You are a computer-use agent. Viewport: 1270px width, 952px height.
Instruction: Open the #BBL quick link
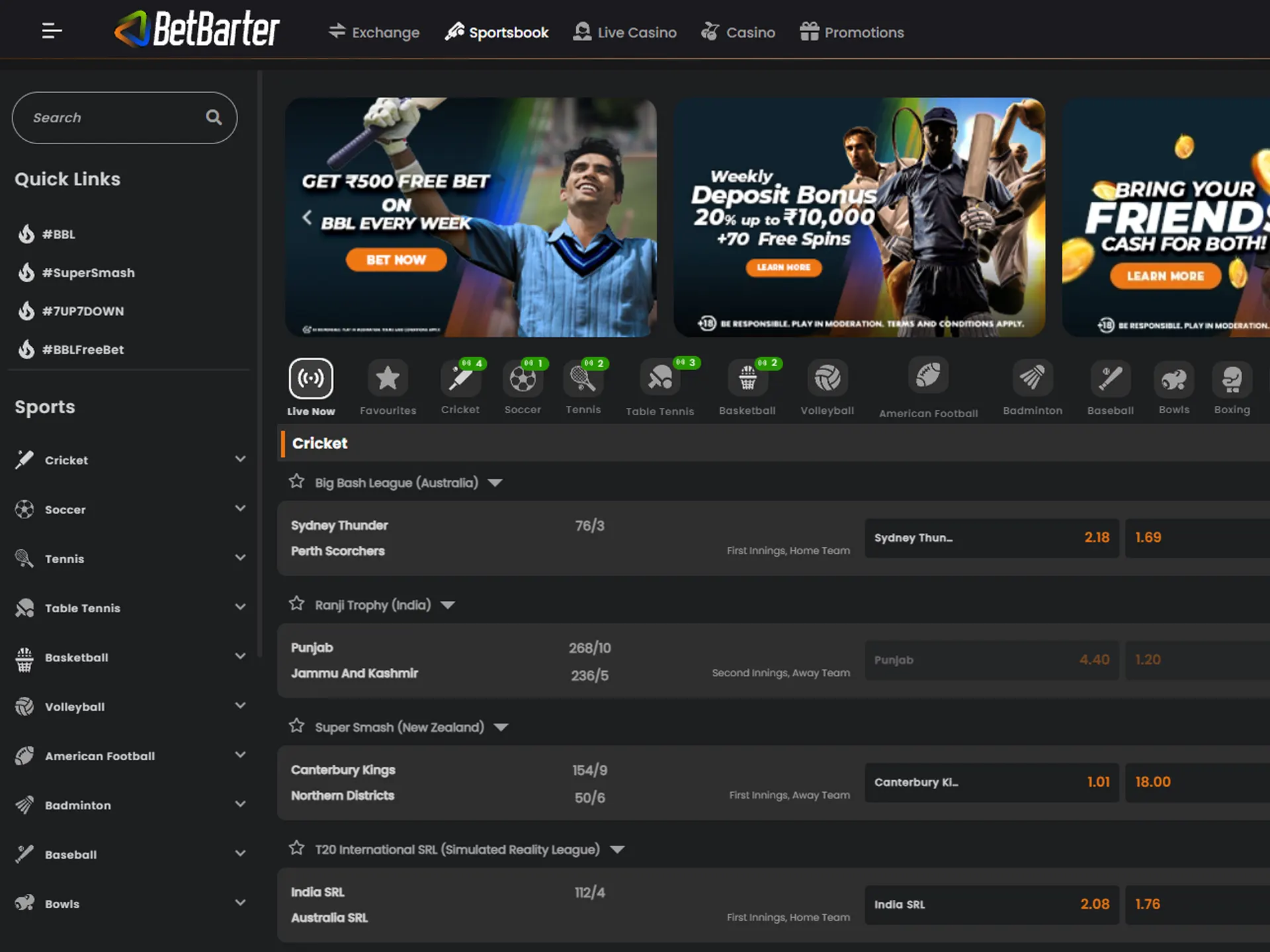[46, 234]
